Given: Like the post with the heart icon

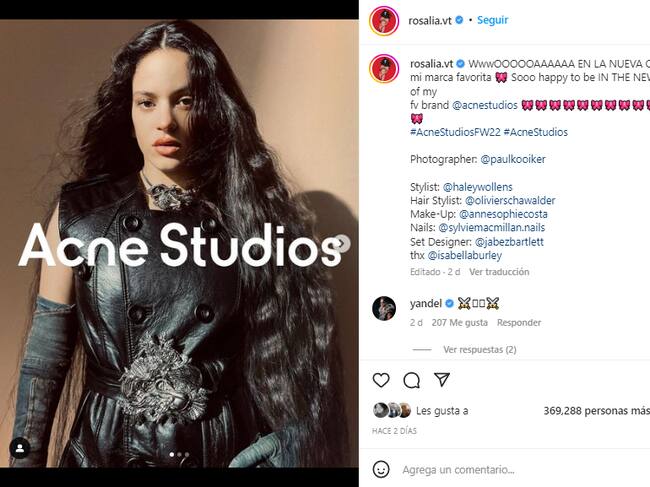Looking at the screenshot, I should [x=381, y=380].
